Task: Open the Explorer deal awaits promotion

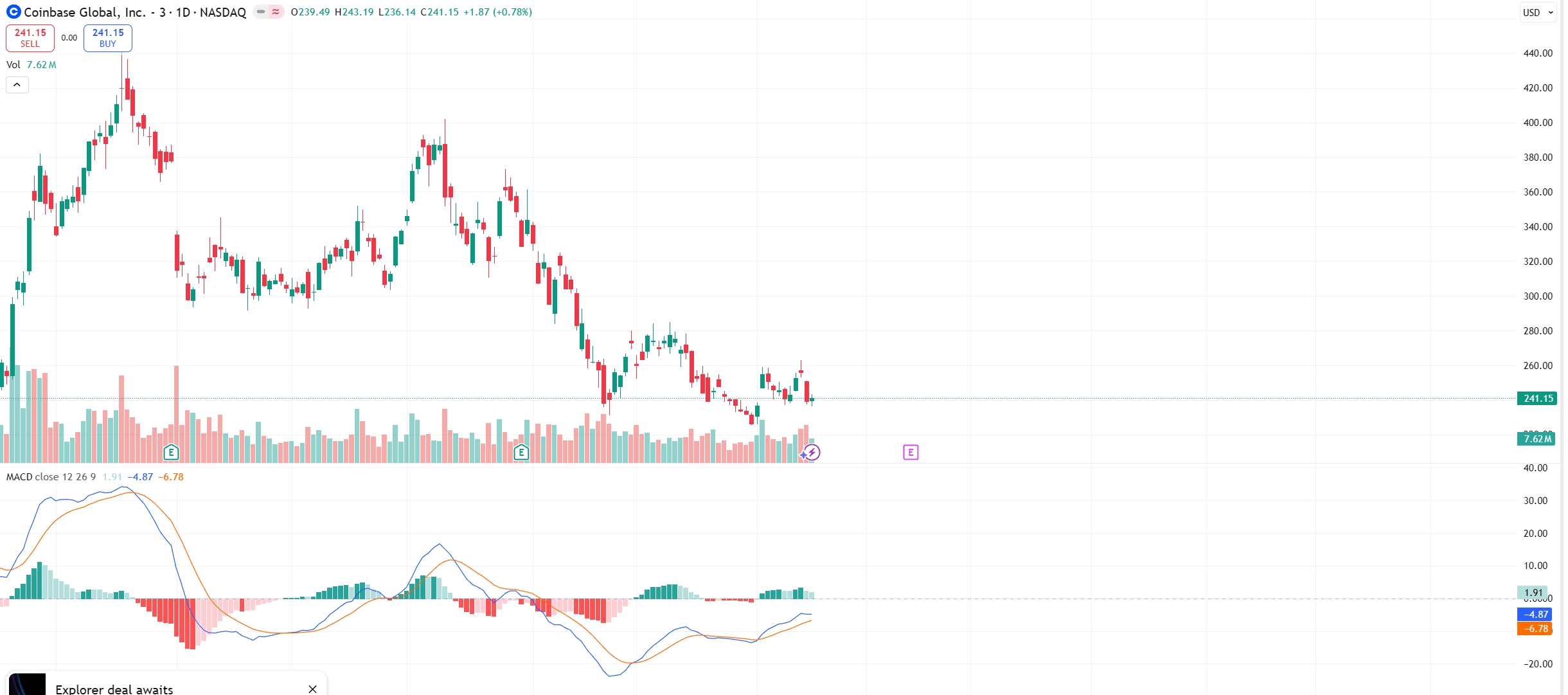Action: (114, 689)
